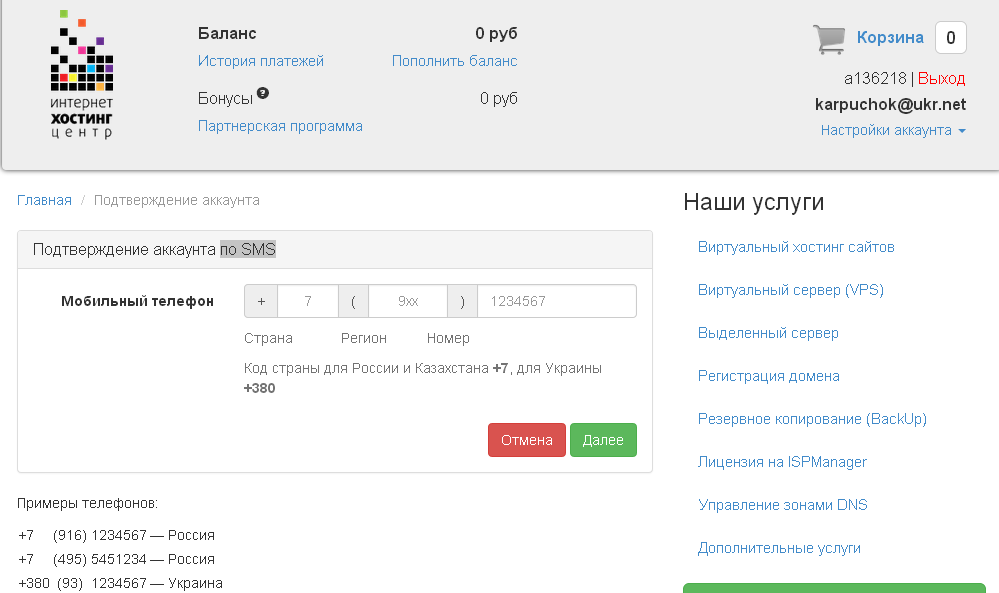
Task: Go to Главная in the breadcrumb
Action: (44, 200)
